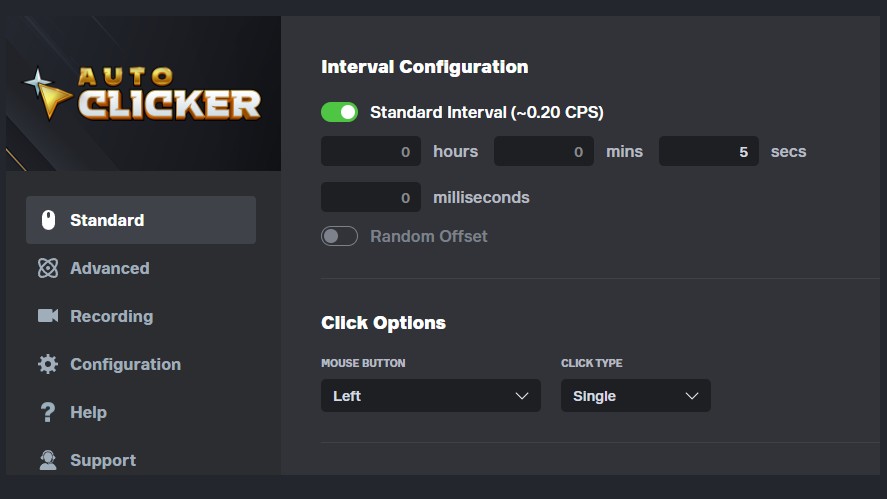Open the Standard sidebar tab
887x499 pixels.
[x=141, y=220]
